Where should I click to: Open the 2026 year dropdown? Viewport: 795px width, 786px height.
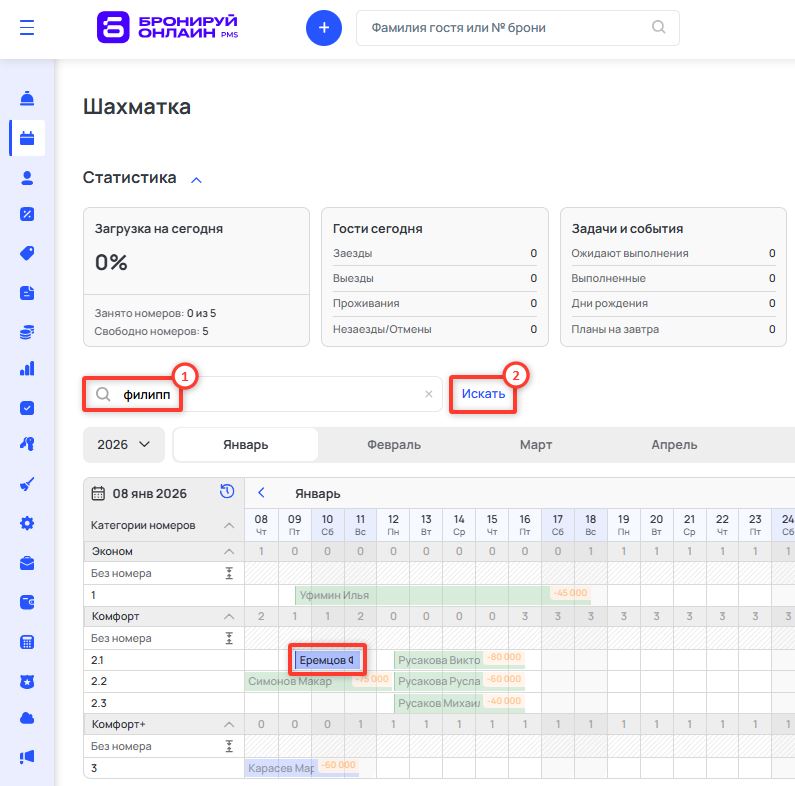click(x=124, y=445)
